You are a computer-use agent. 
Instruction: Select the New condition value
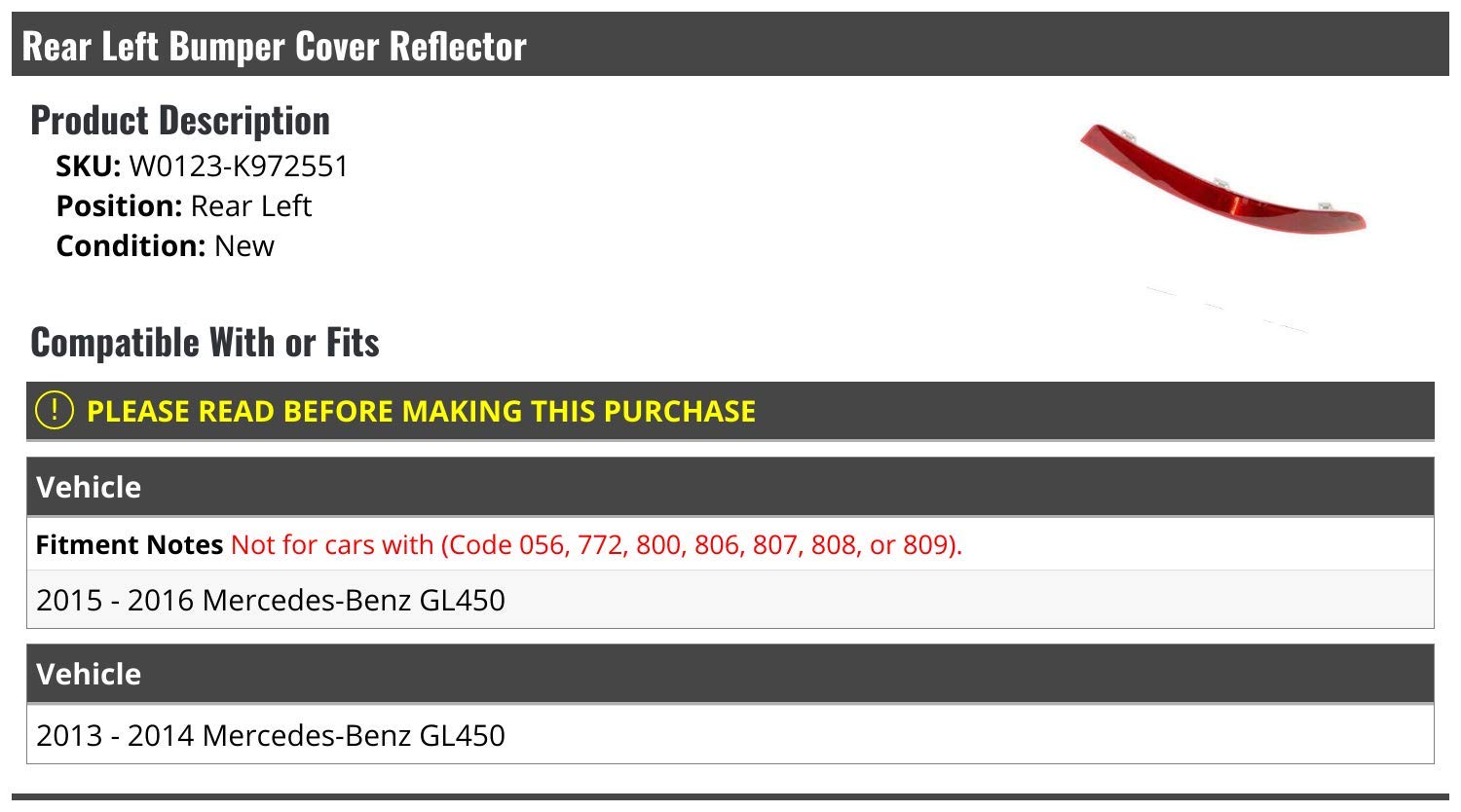244,246
